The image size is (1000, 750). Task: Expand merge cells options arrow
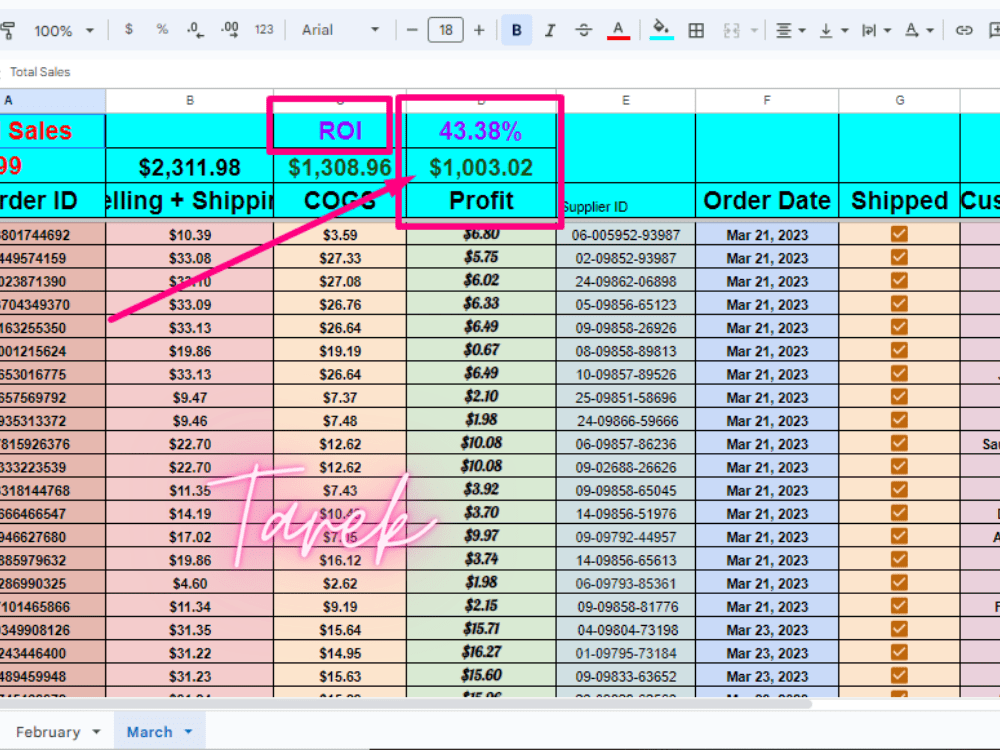pos(754,30)
